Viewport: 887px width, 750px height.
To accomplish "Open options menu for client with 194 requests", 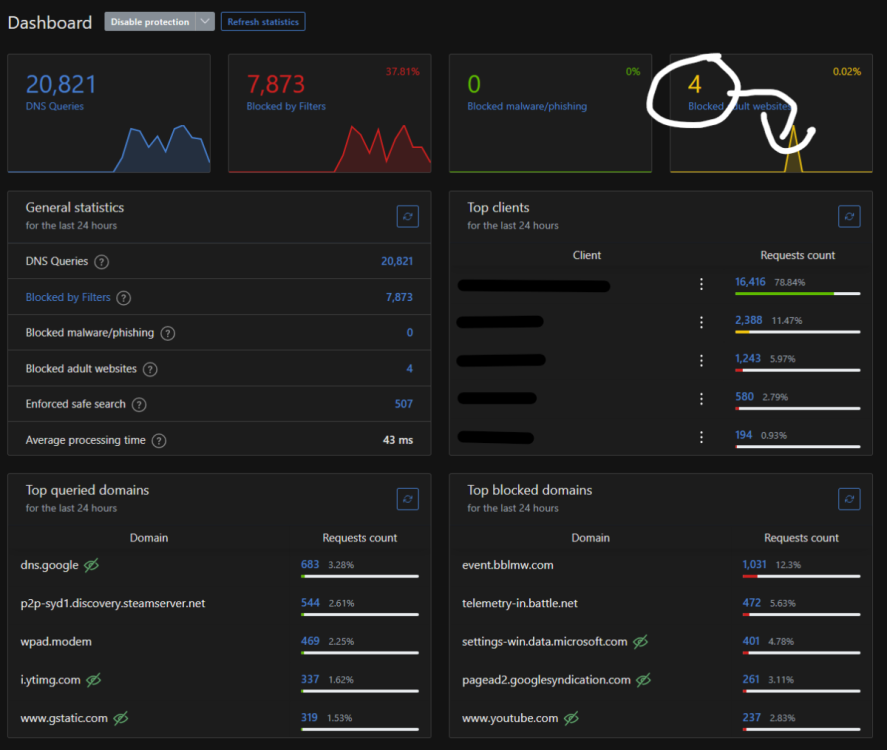I will pos(701,437).
